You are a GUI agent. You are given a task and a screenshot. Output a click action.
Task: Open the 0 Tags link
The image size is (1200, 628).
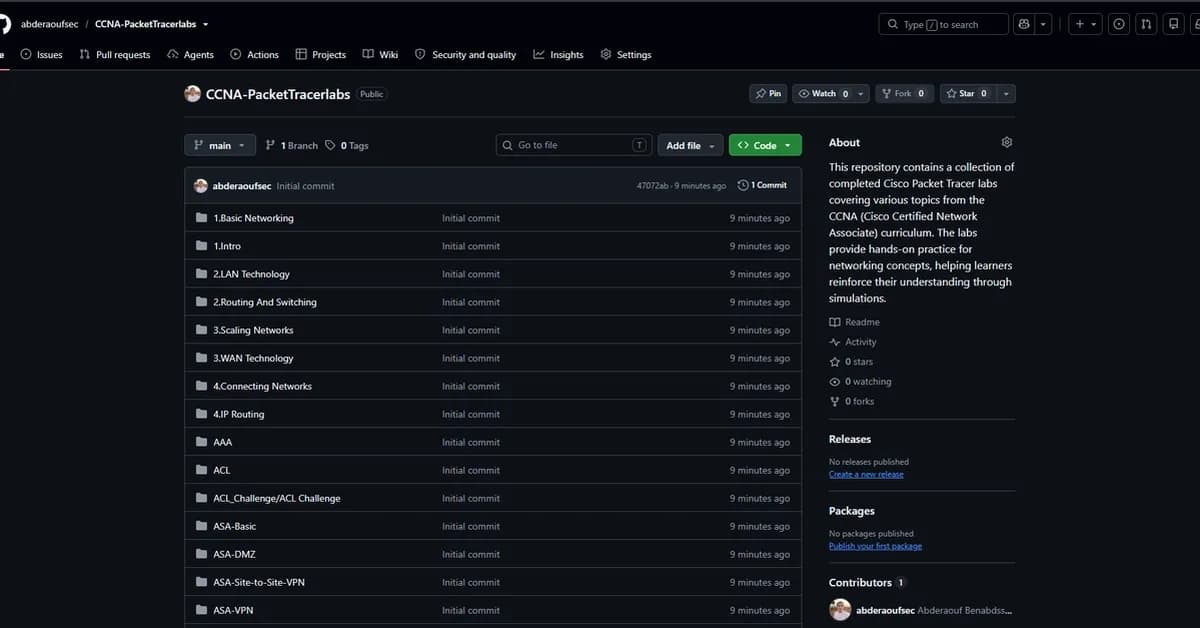(x=347, y=146)
